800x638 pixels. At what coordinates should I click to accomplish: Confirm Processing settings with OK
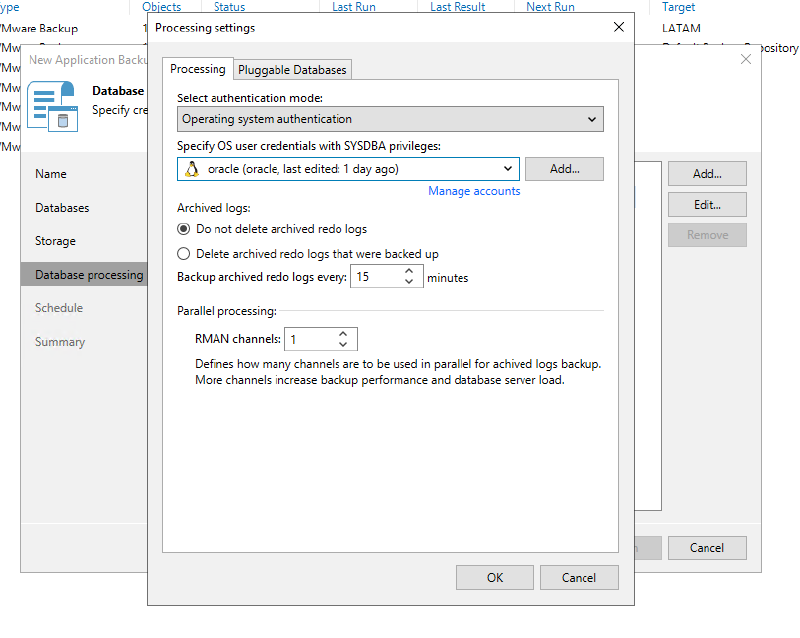(495, 577)
